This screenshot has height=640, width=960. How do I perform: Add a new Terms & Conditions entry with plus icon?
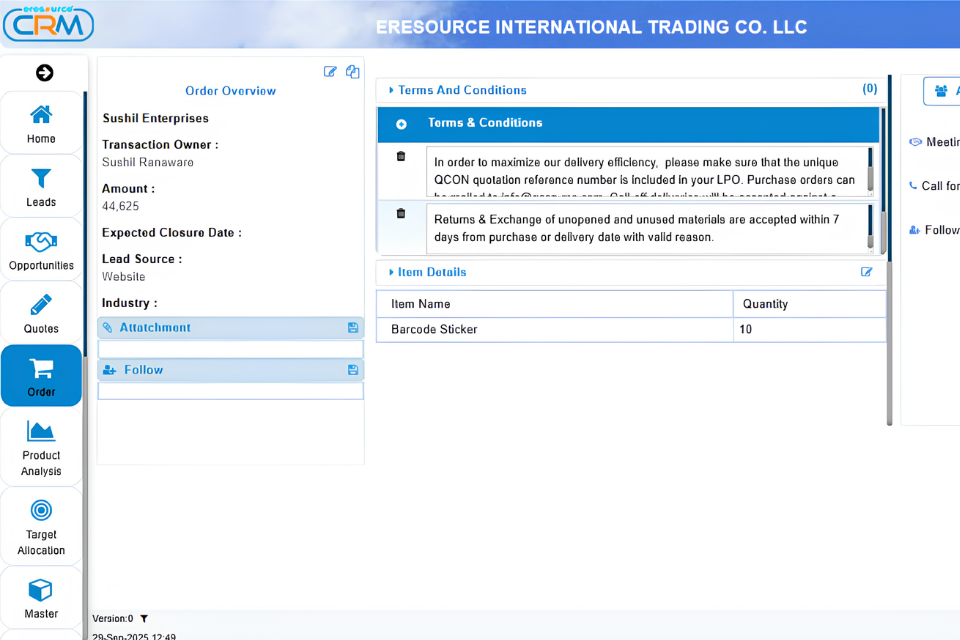click(x=401, y=124)
